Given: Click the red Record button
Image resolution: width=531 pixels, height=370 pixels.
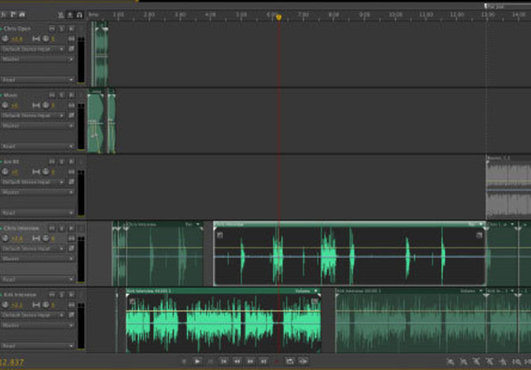Looking at the screenshot, I should [276, 361].
